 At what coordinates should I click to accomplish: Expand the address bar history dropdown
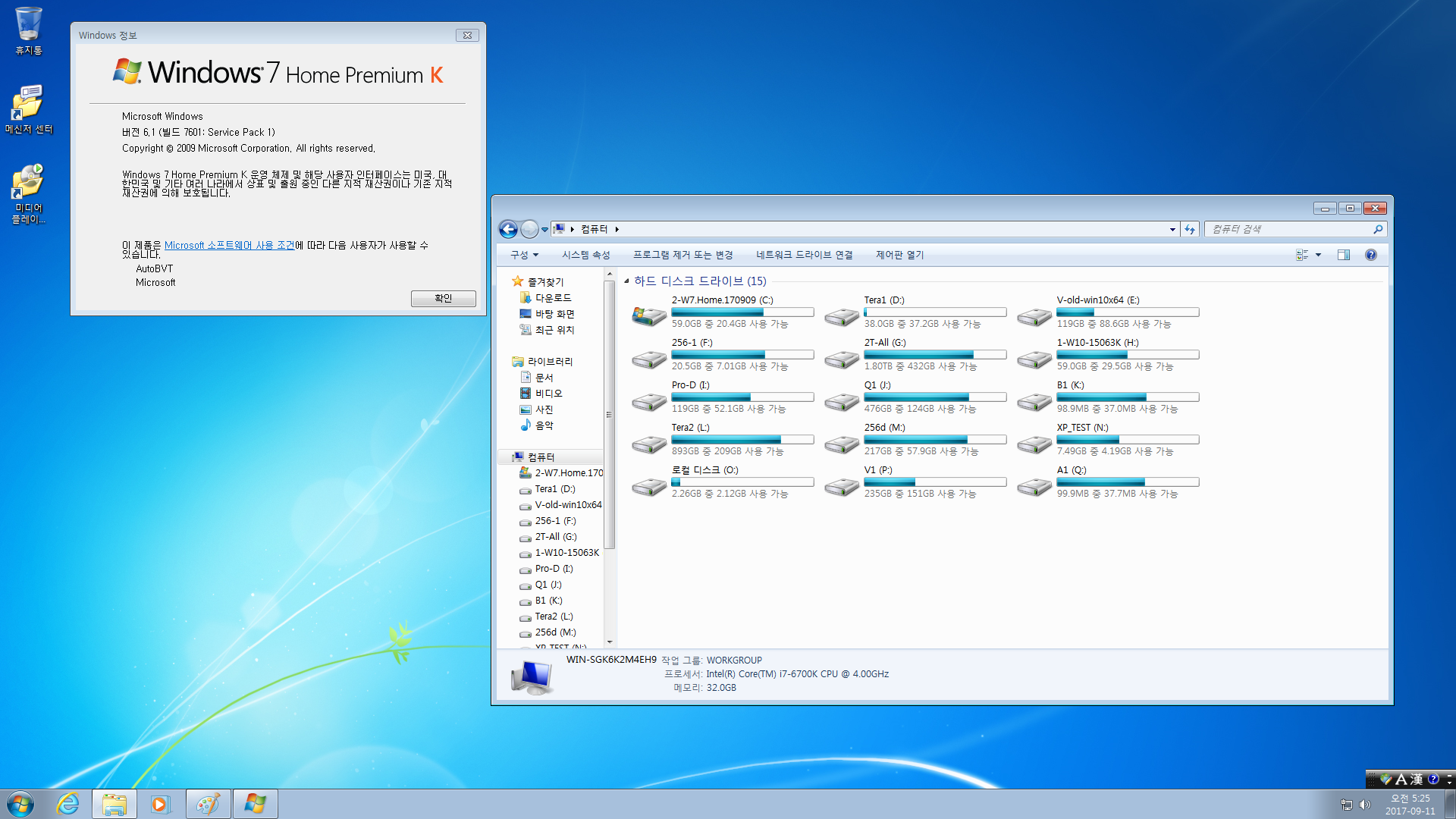click(1172, 229)
